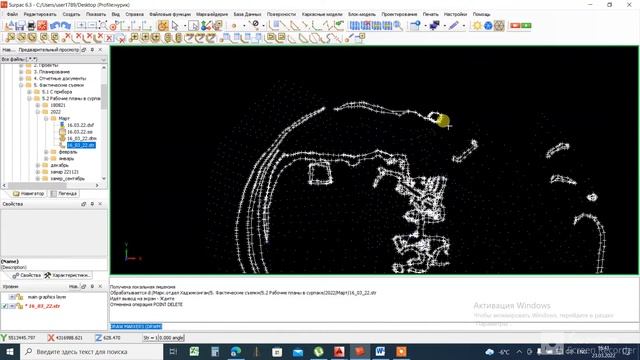Collapse the '5.2 Рабочие планы в сурпак' folder
The height and width of the screenshot is (360, 640).
[x=29, y=98]
